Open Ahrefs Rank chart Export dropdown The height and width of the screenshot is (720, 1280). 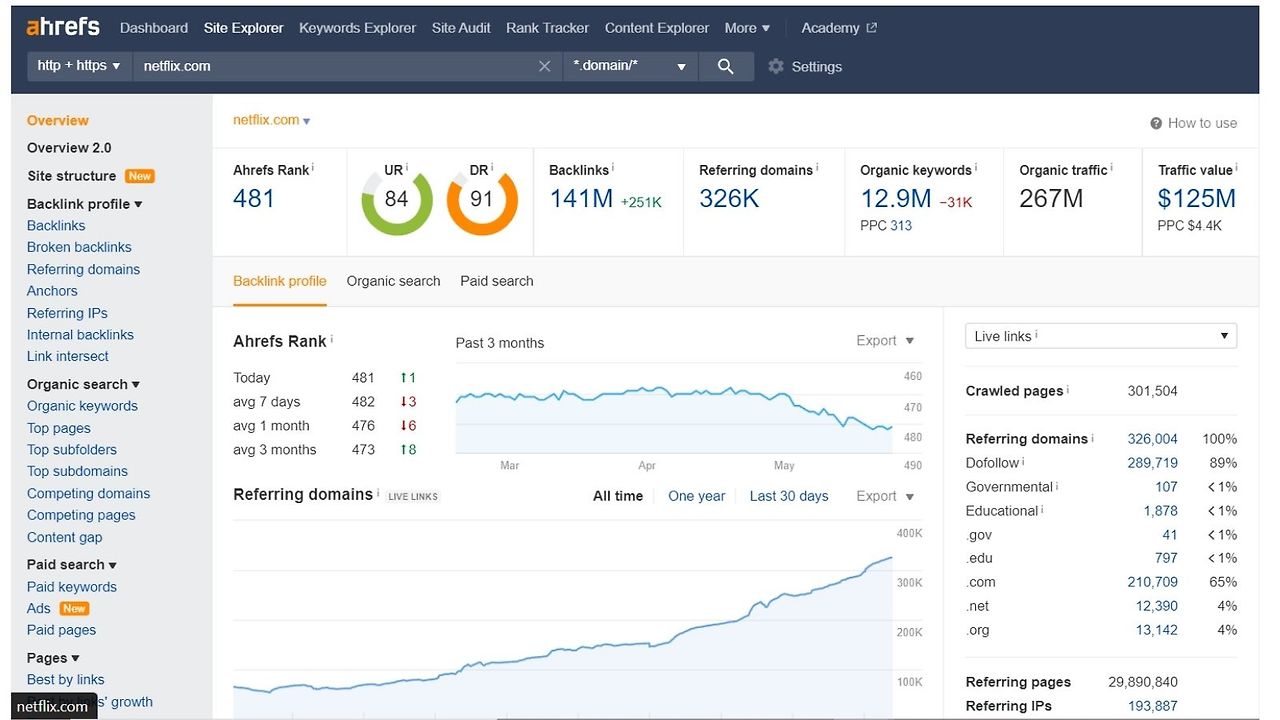pyautogui.click(x=885, y=341)
